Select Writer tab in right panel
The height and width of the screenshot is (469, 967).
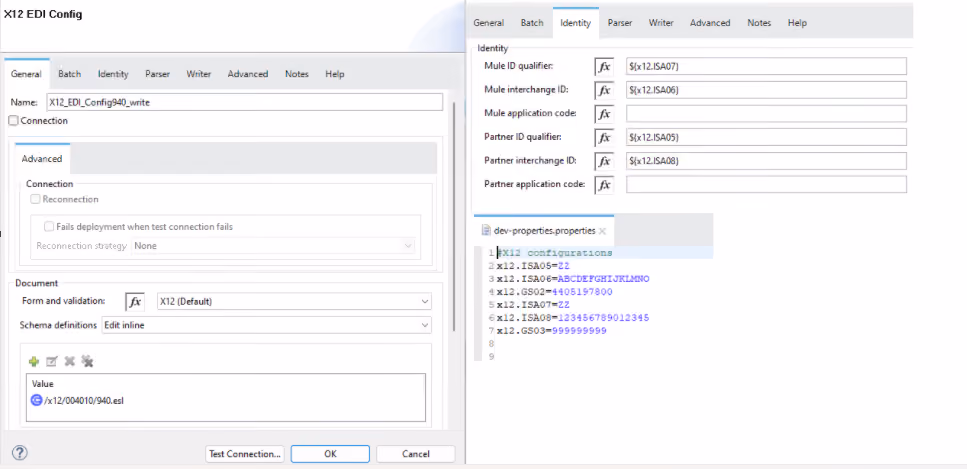tap(661, 23)
